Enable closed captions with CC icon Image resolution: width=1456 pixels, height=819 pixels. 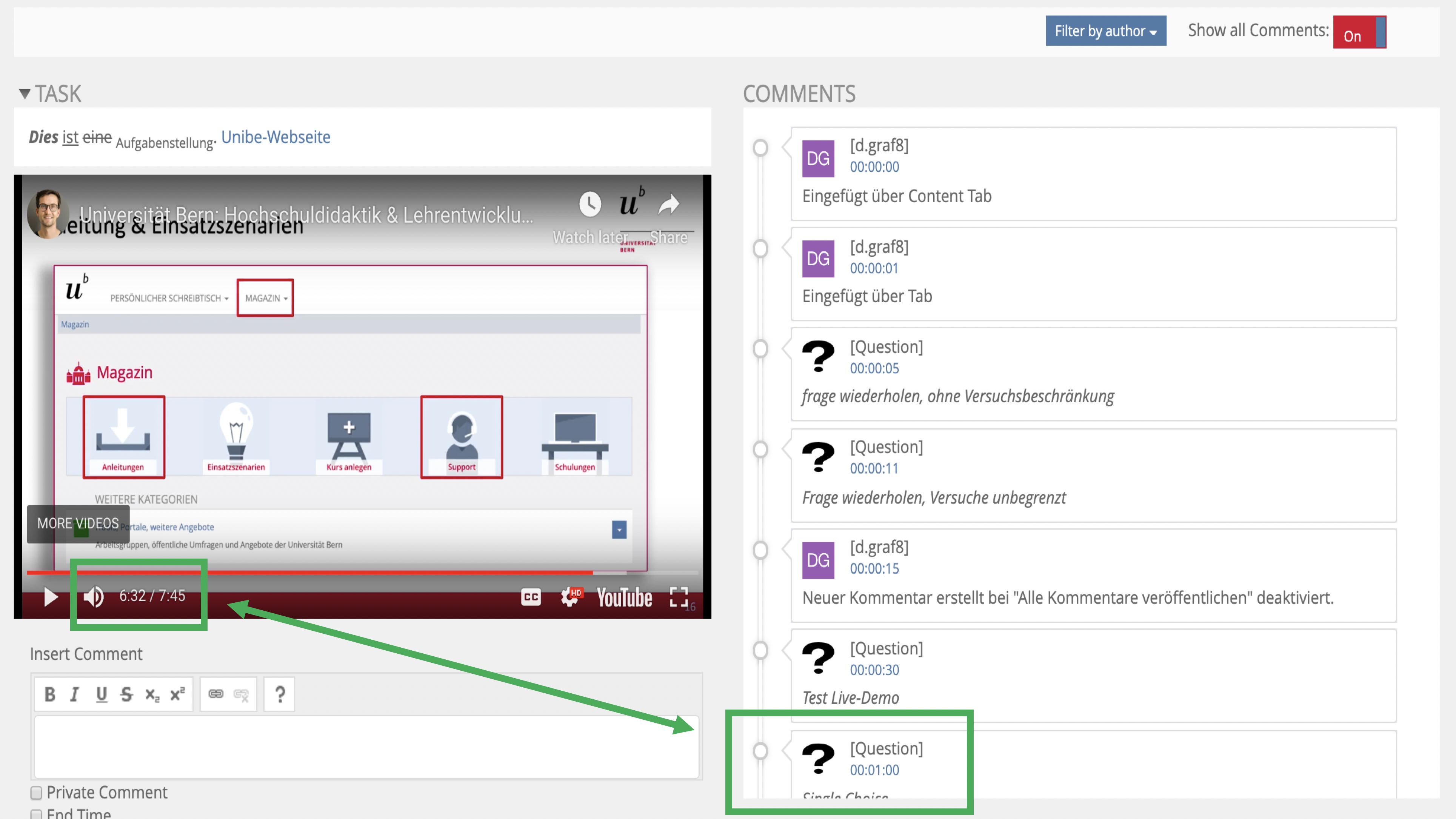(530, 597)
